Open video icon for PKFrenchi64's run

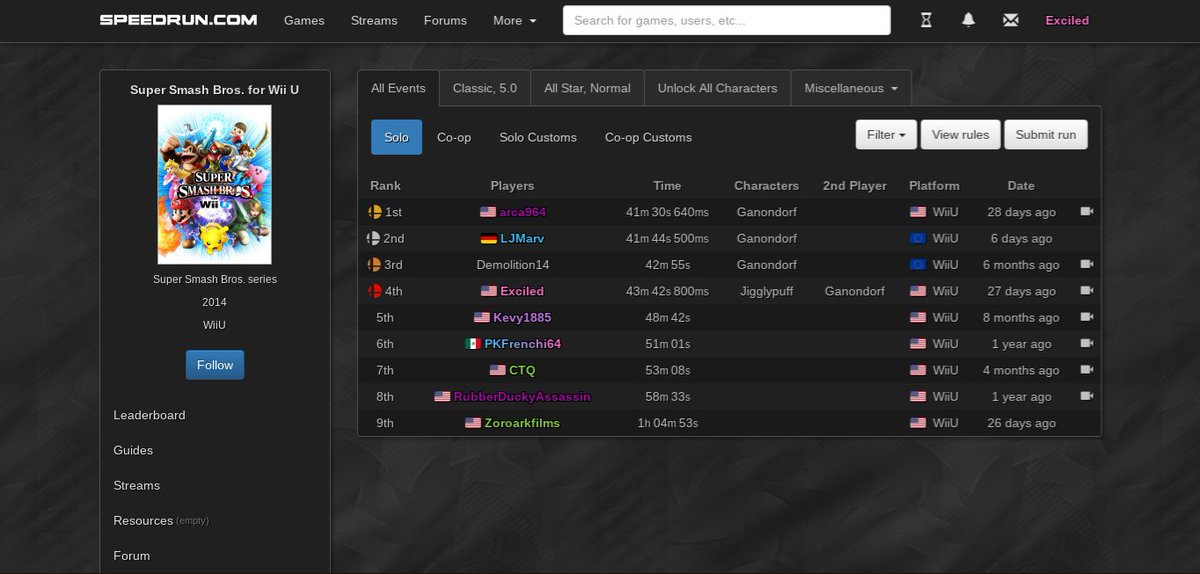point(1087,343)
